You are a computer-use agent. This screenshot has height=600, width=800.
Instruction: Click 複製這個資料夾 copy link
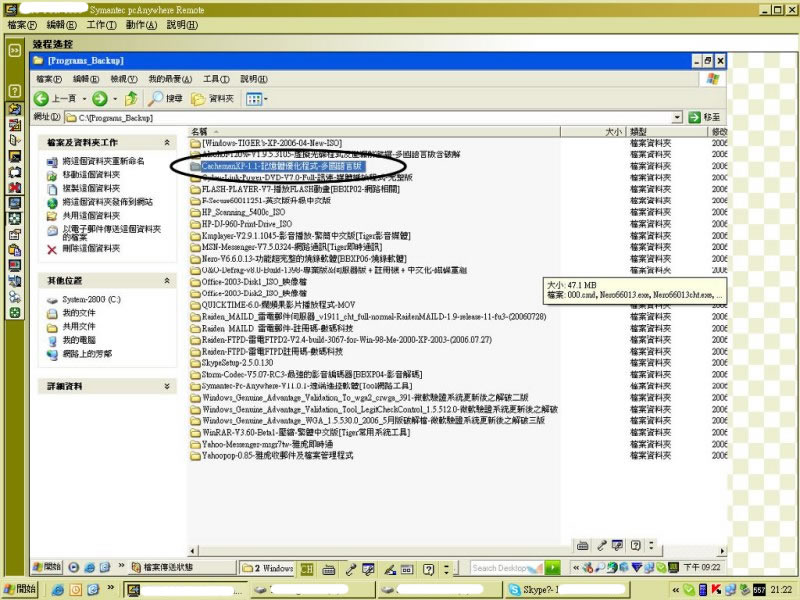click(91, 188)
